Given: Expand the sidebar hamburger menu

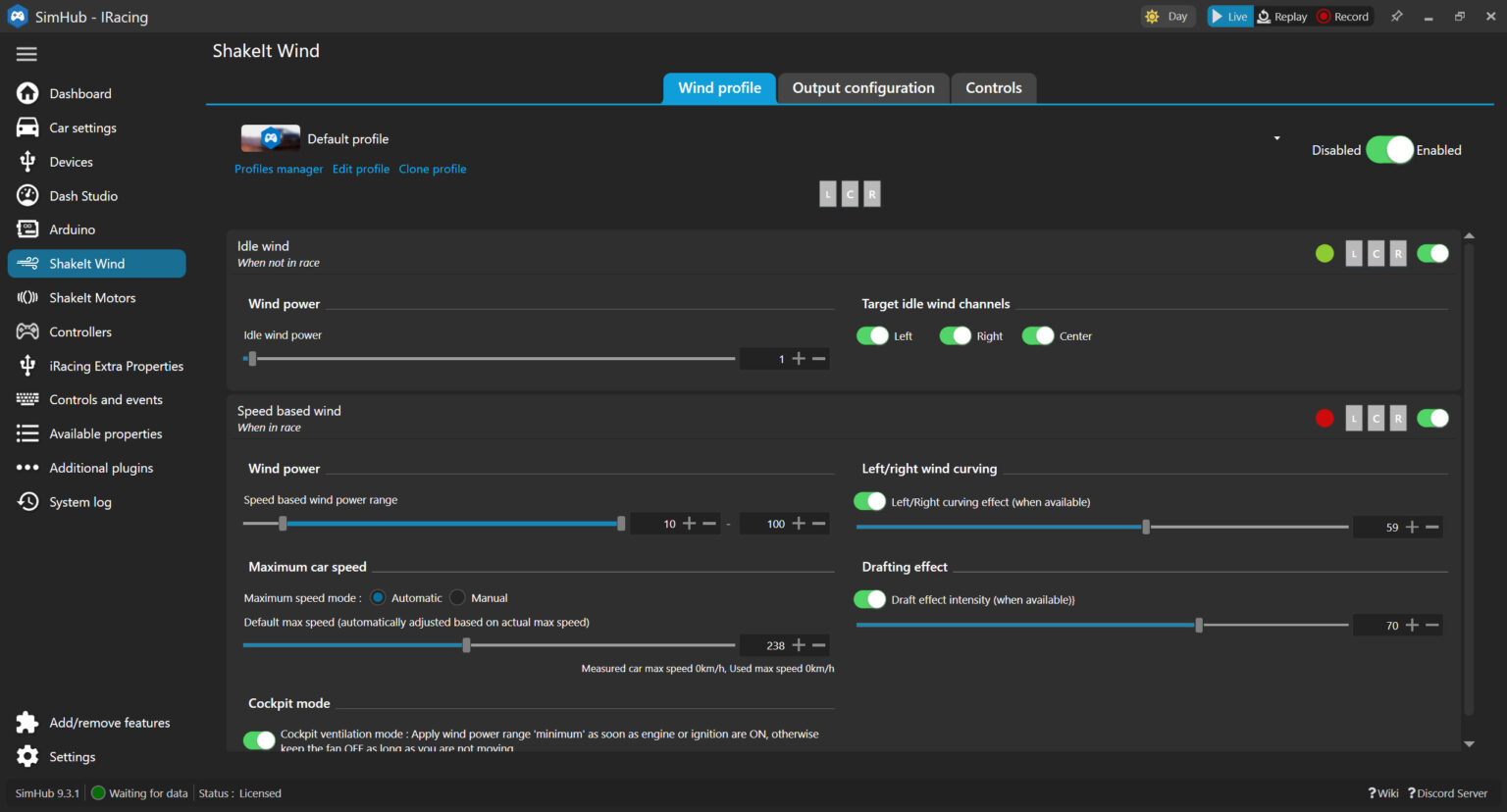Looking at the screenshot, I should point(26,54).
